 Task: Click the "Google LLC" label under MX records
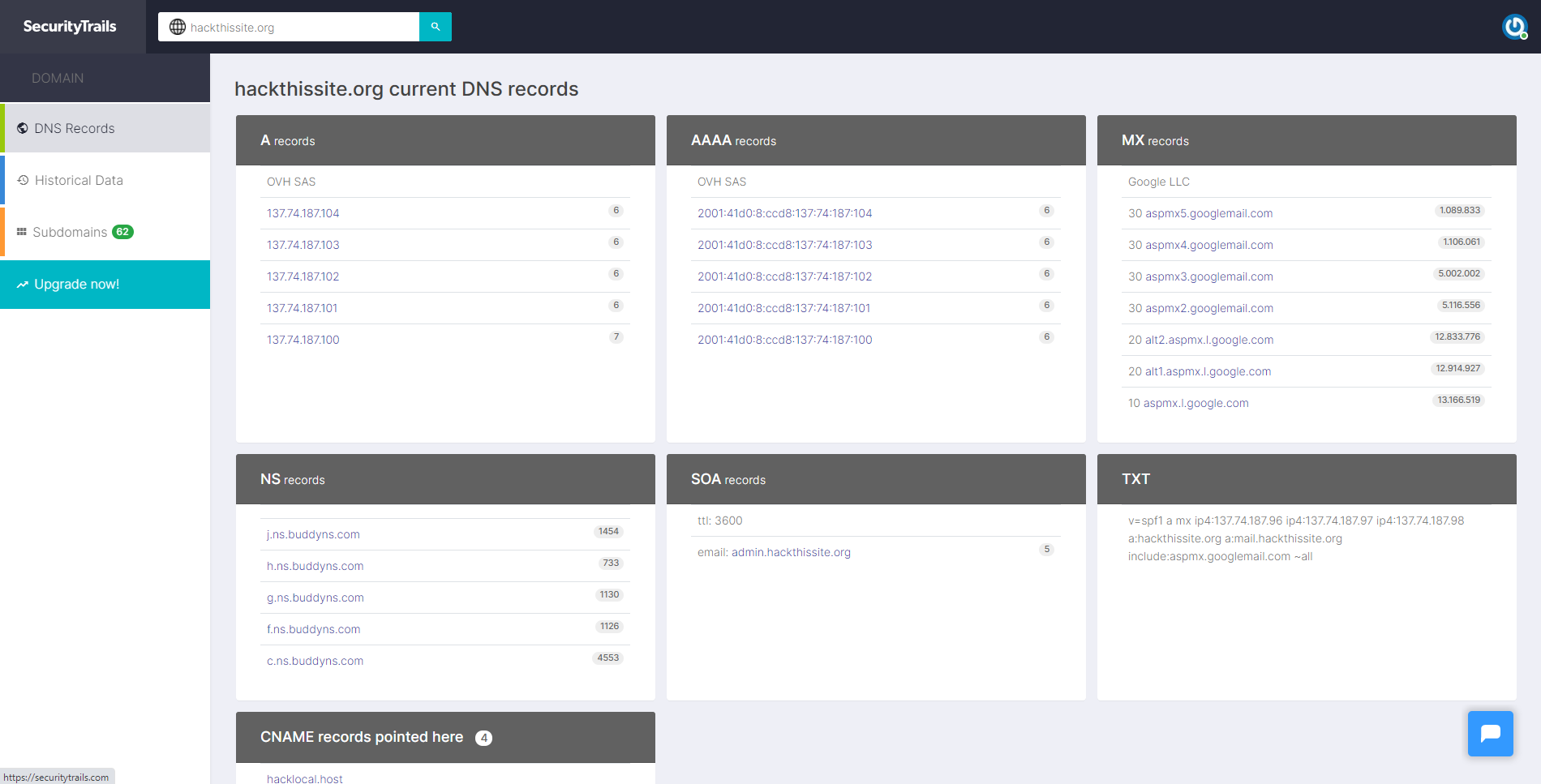[1159, 182]
